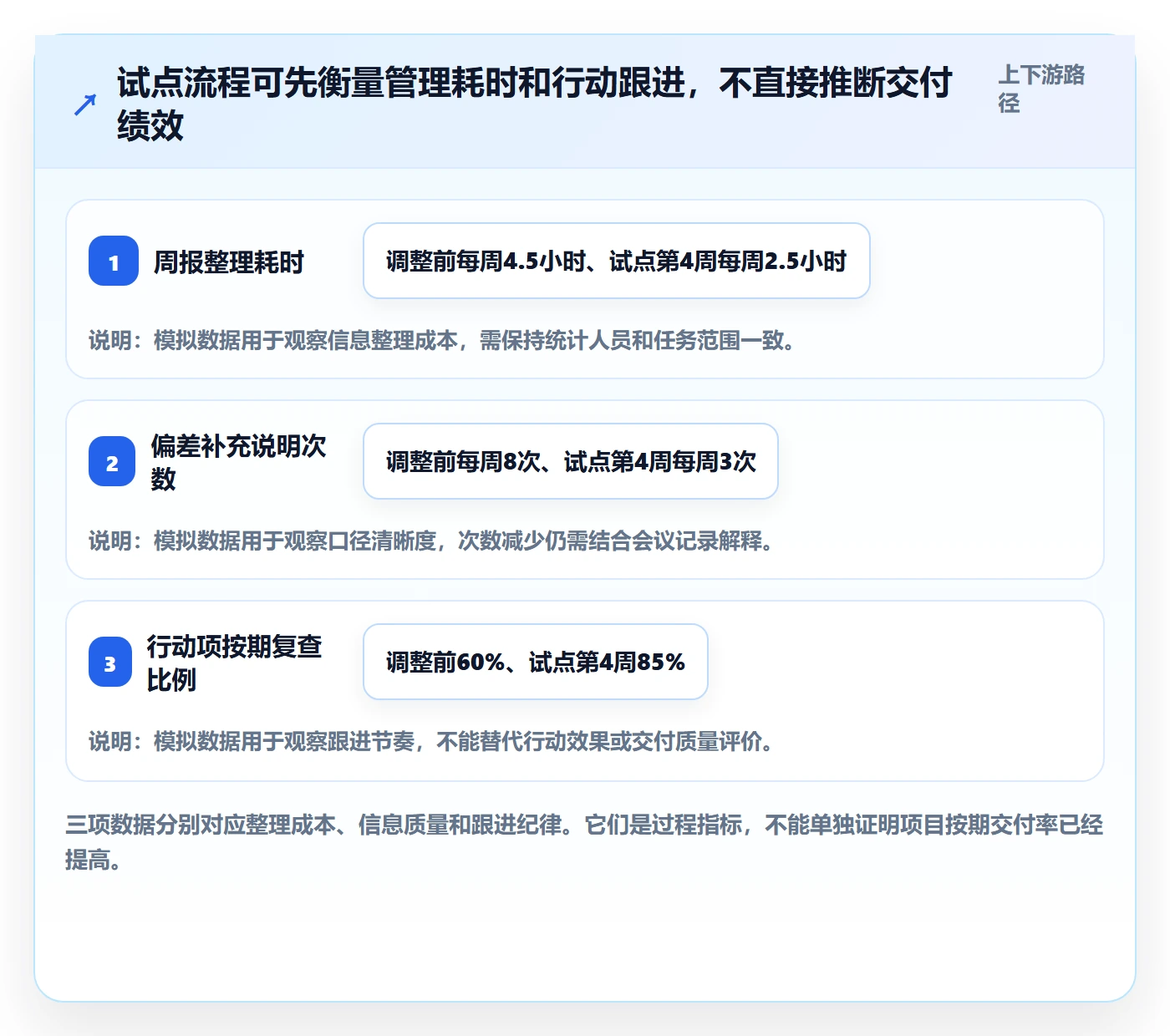
Task: Select the 周报整理耗时 label
Action: (229, 262)
